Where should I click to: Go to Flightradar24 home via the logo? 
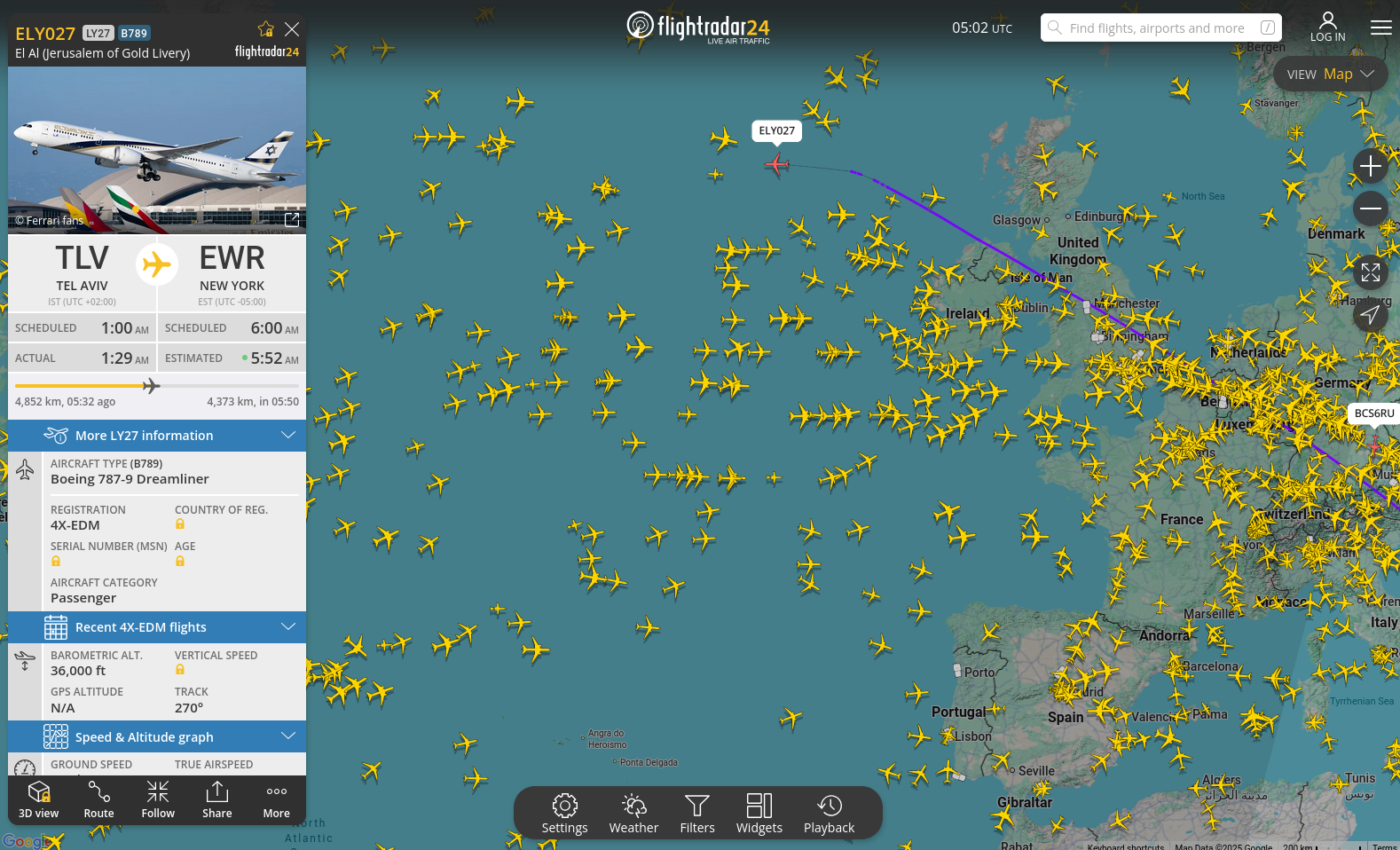click(698, 28)
